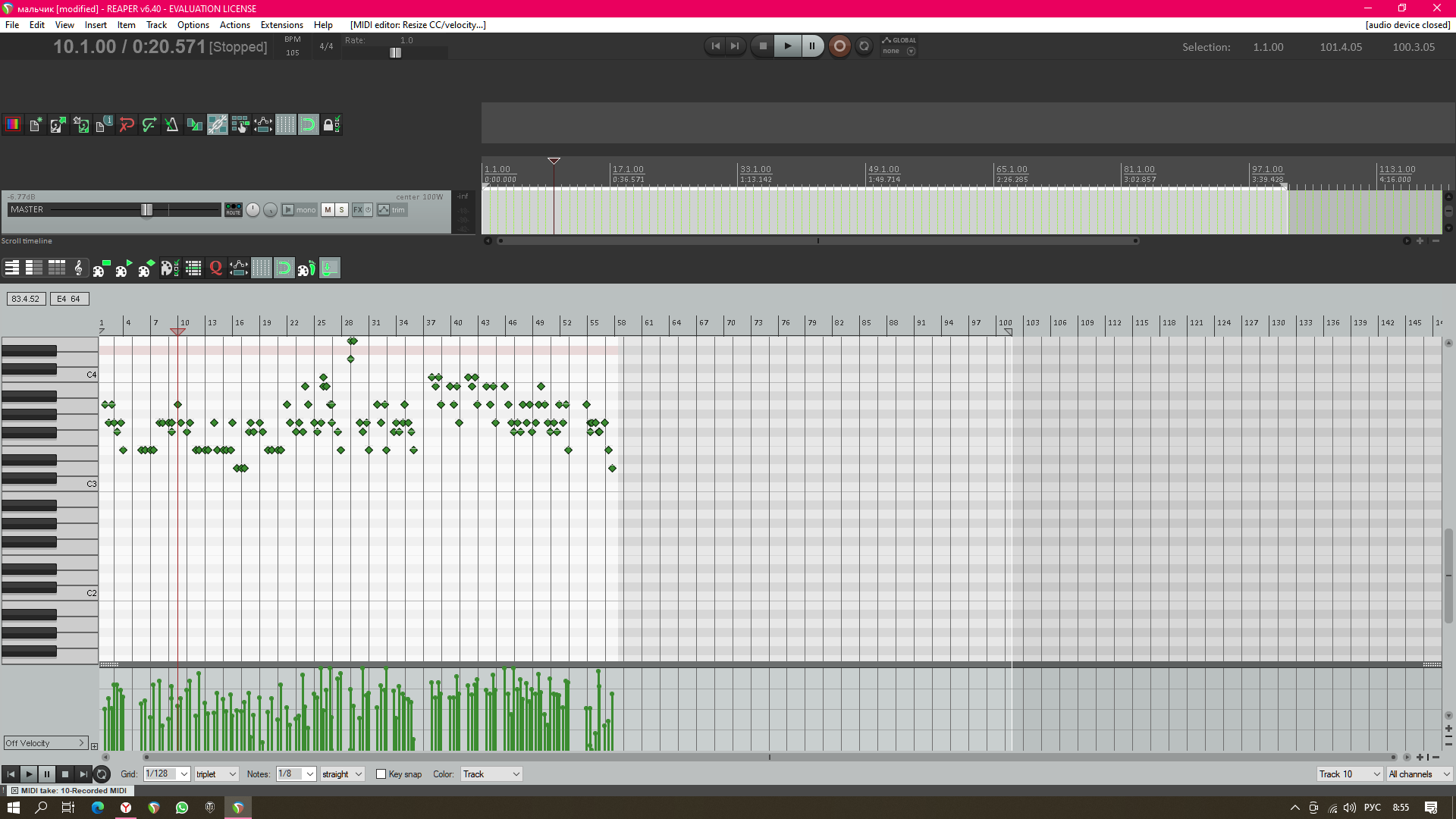Click the MASTER volume fader handle
1456x819 pixels.
146,210
